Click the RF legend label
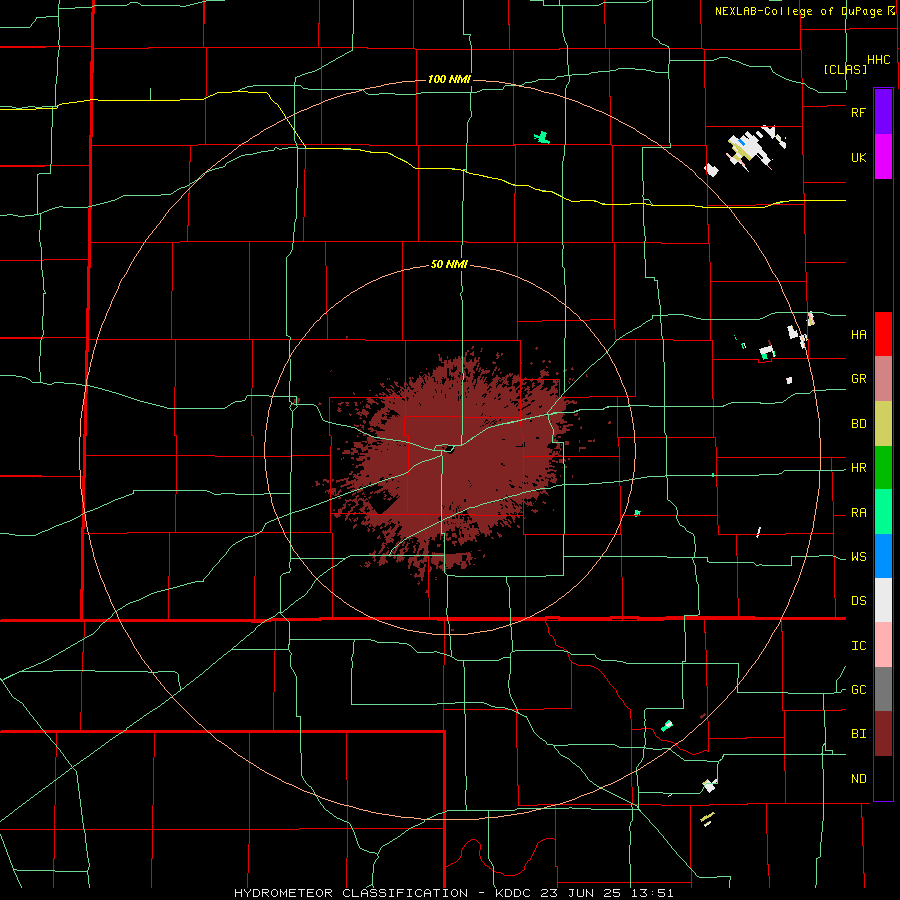This screenshot has width=900, height=900. (x=858, y=112)
